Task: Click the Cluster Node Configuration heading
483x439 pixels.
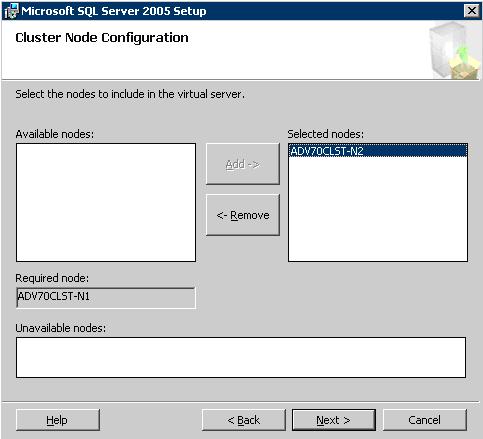Action: click(102, 38)
